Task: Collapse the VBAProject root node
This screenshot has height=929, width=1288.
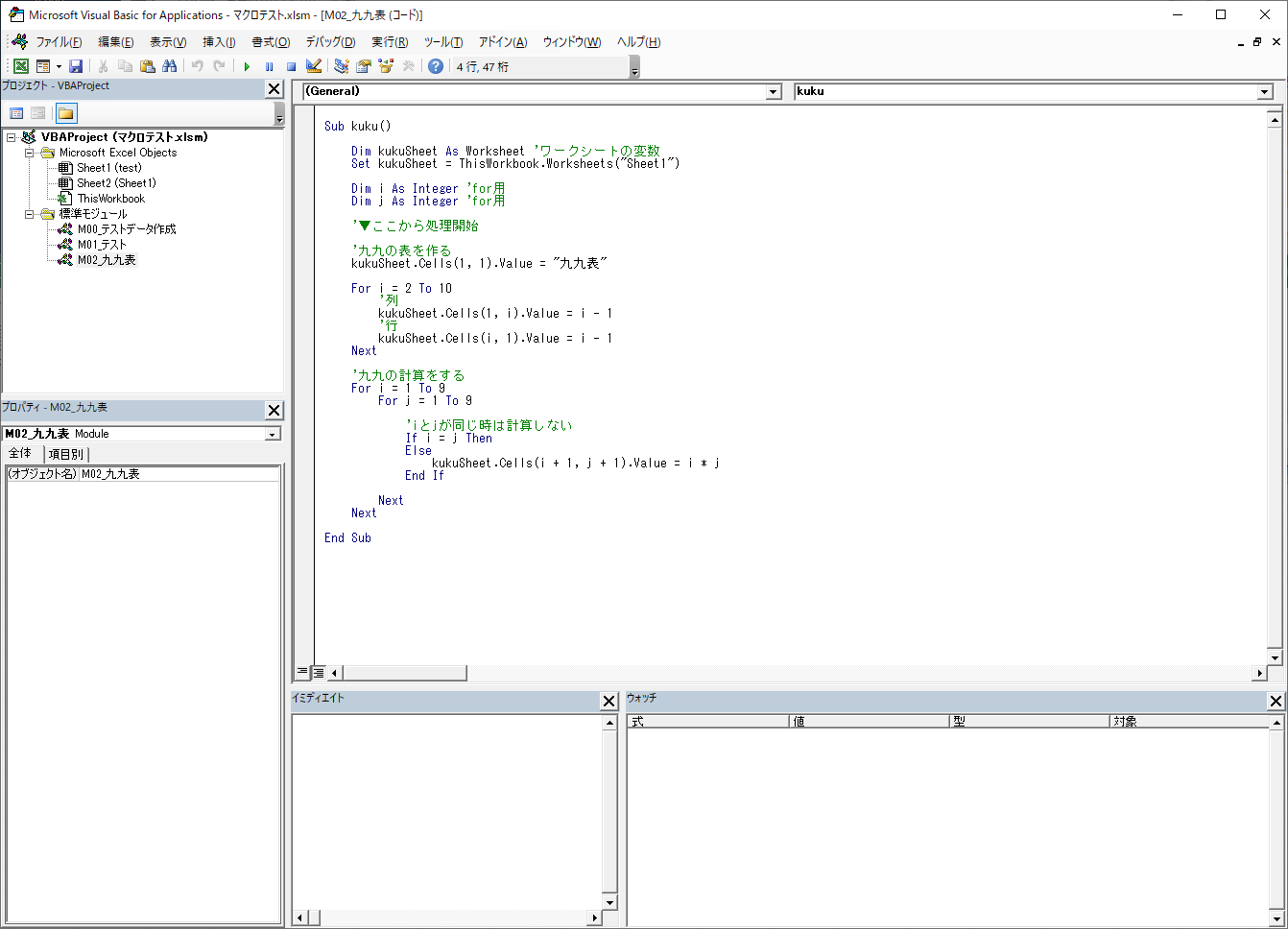Action: pyautogui.click(x=11, y=137)
